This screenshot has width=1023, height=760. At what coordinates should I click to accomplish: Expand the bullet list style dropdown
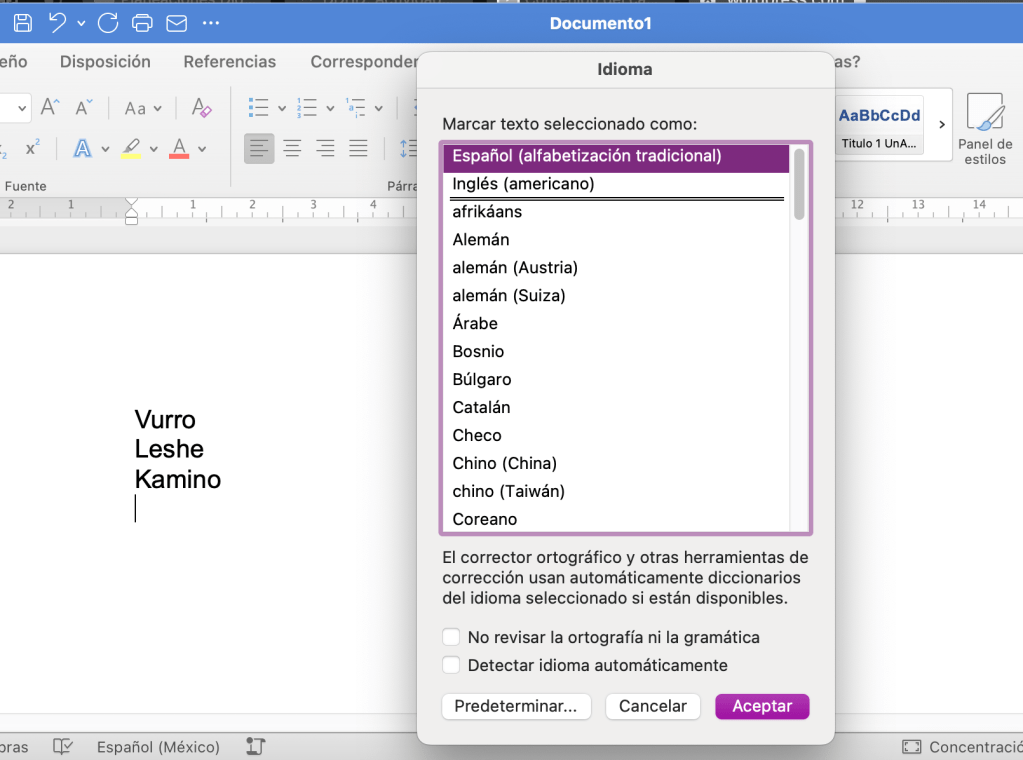tap(282, 108)
